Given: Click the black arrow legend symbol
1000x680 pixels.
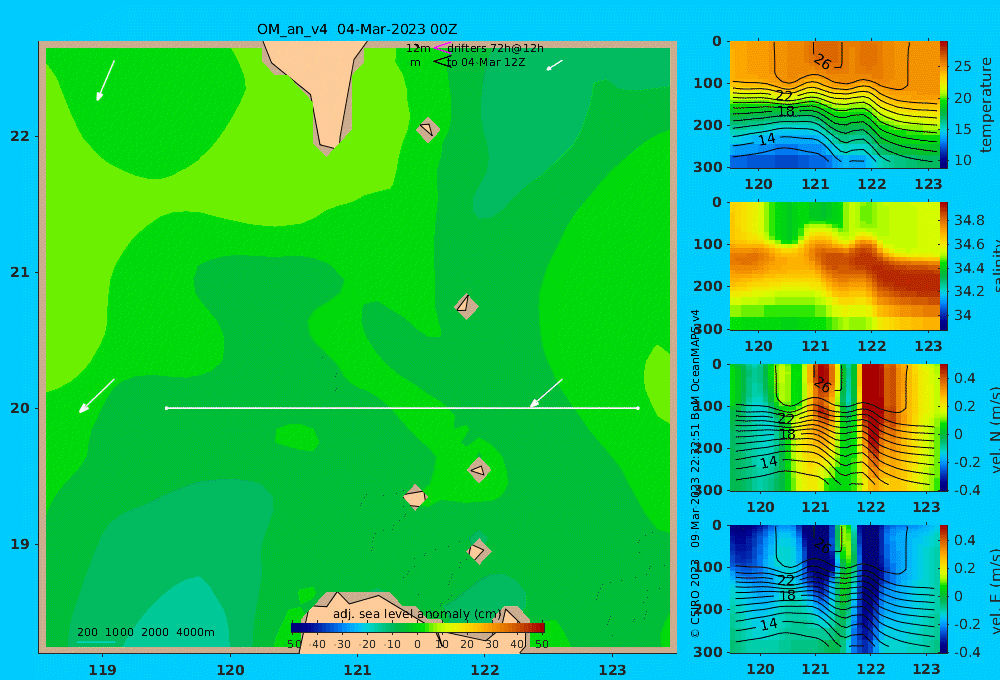Looking at the screenshot, I should click(x=442, y=61).
